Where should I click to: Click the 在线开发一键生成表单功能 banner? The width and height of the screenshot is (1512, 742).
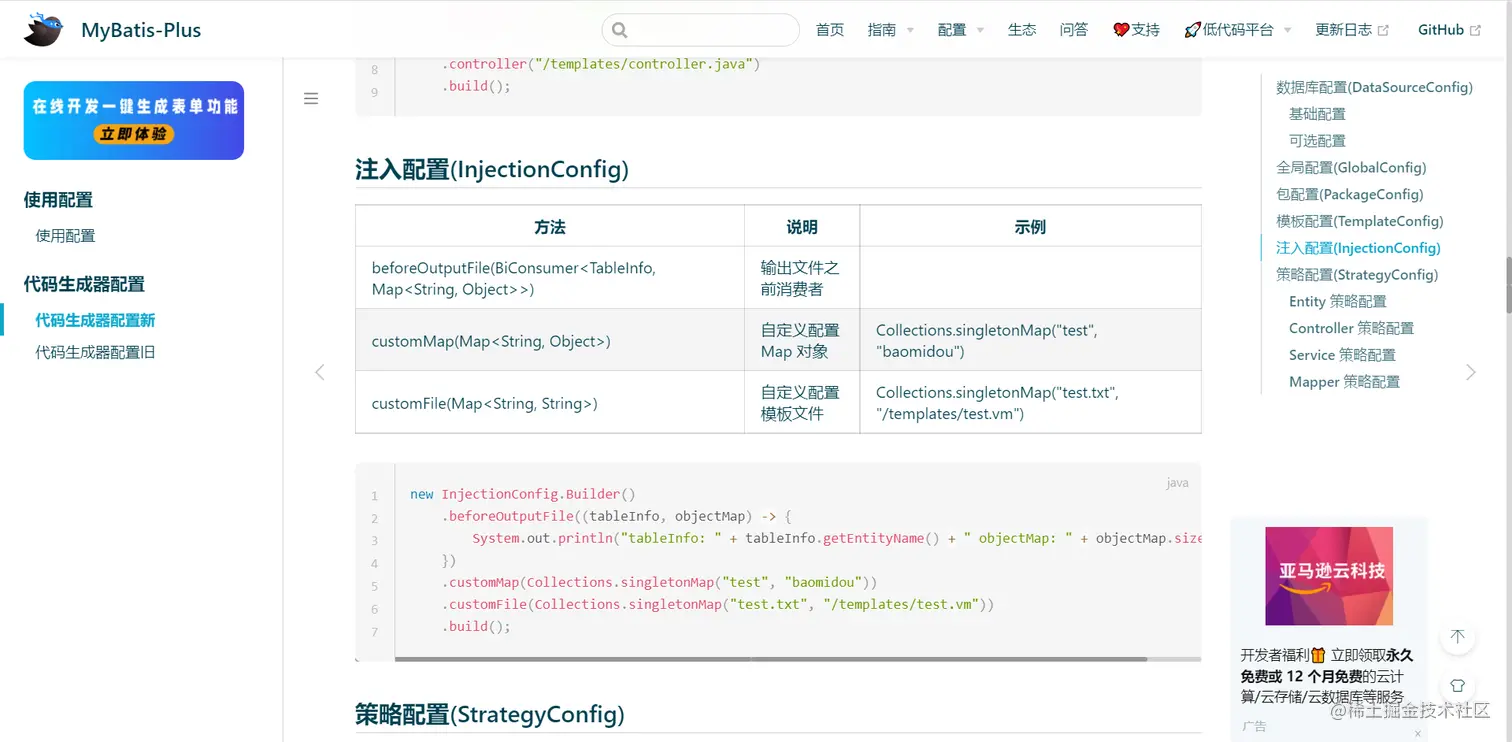coord(134,120)
